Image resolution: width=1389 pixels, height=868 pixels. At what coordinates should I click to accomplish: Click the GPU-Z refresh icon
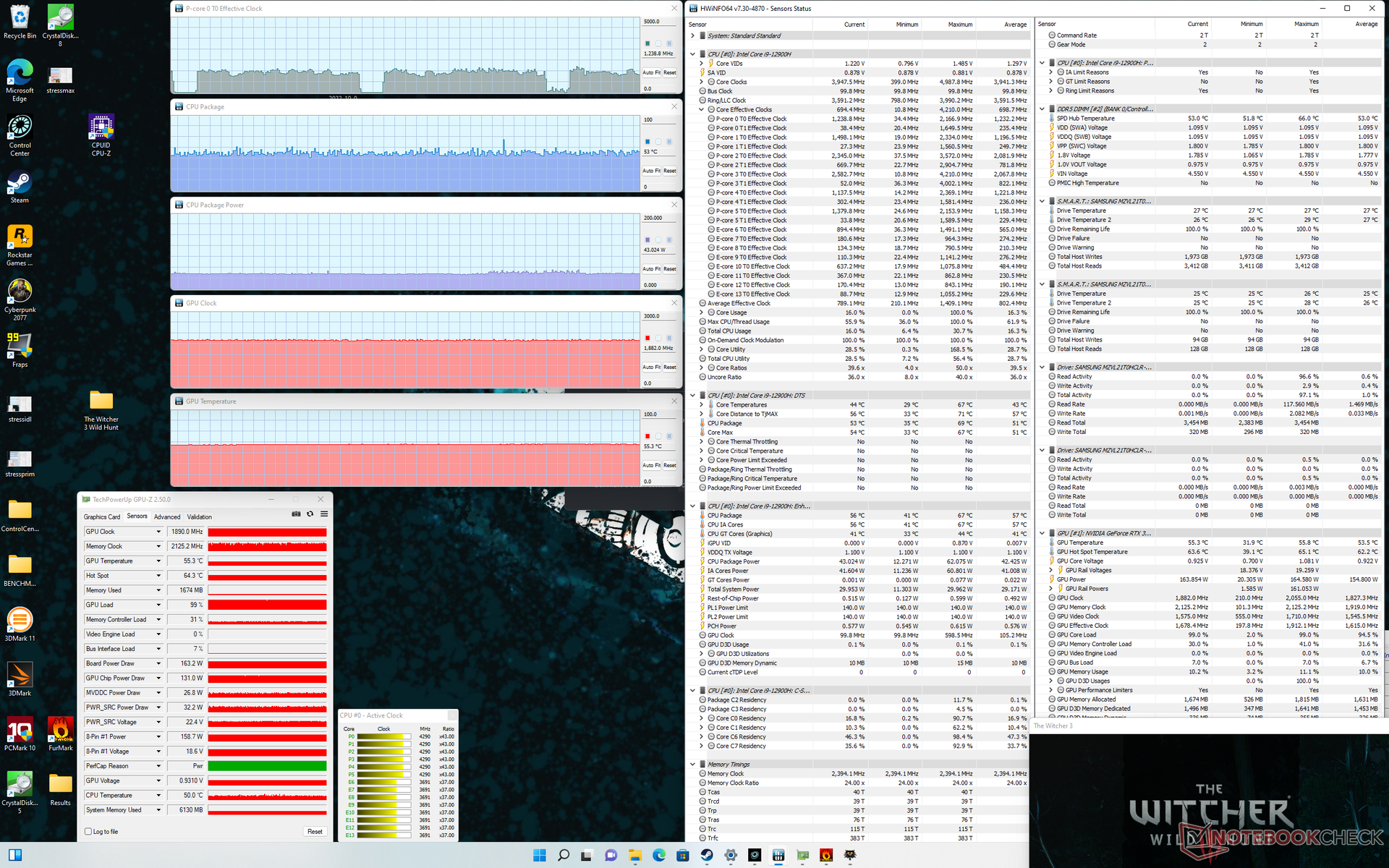pos(310,514)
